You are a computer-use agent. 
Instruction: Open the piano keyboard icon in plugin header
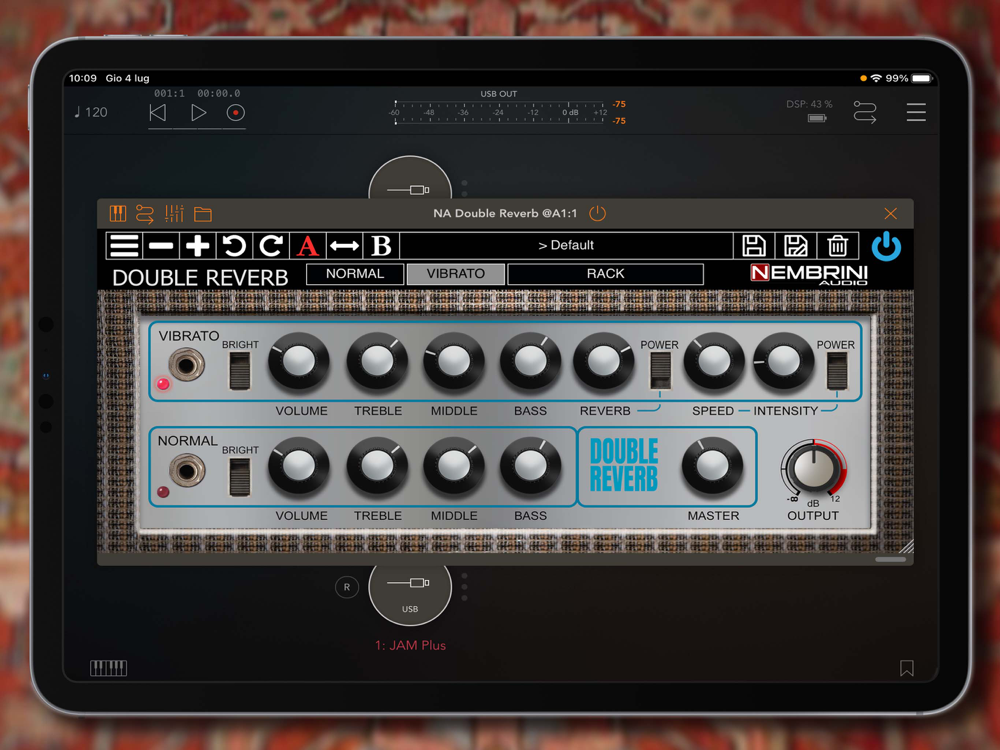(118, 214)
